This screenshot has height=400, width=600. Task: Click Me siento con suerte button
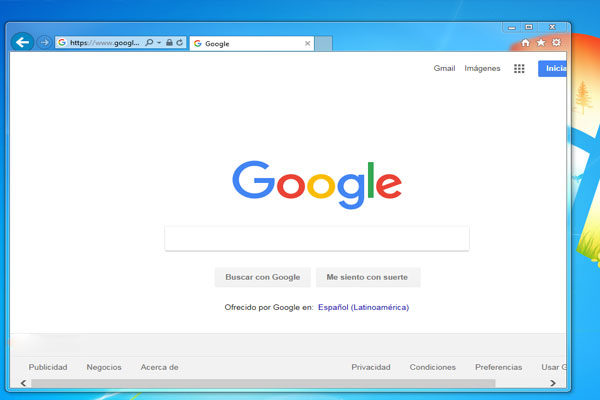click(368, 277)
